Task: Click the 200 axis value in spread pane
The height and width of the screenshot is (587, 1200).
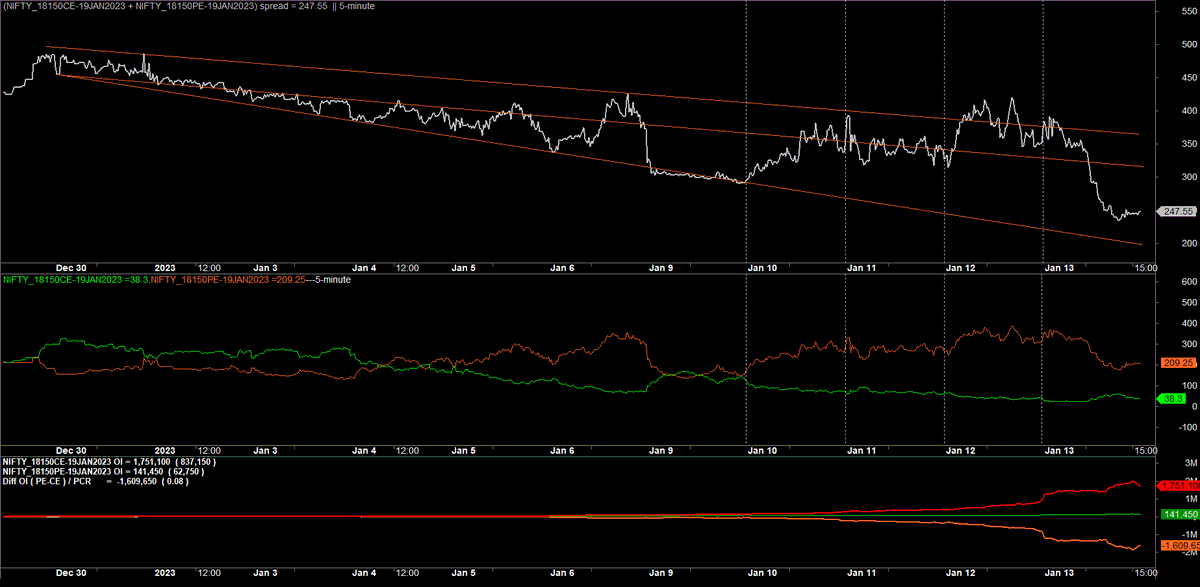Action: (x=1189, y=243)
